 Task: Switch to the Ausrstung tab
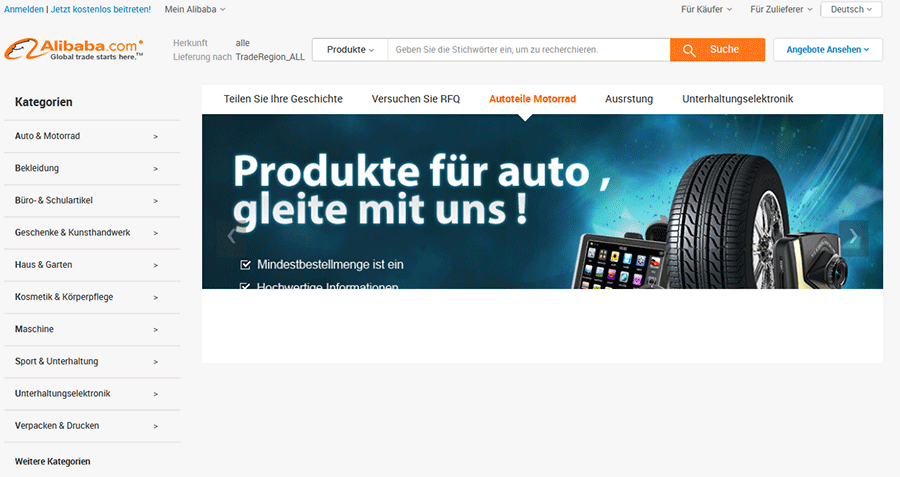(x=629, y=99)
